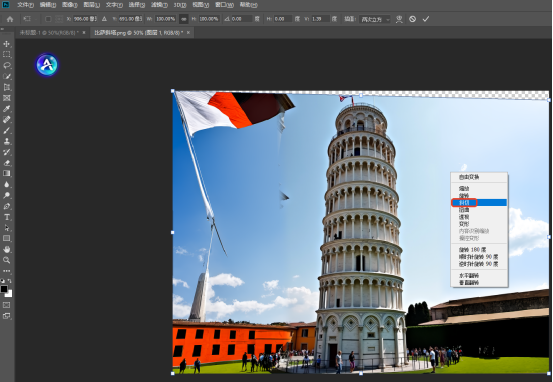
Task: Open the 编辑 menu
Action: click(48, 5)
